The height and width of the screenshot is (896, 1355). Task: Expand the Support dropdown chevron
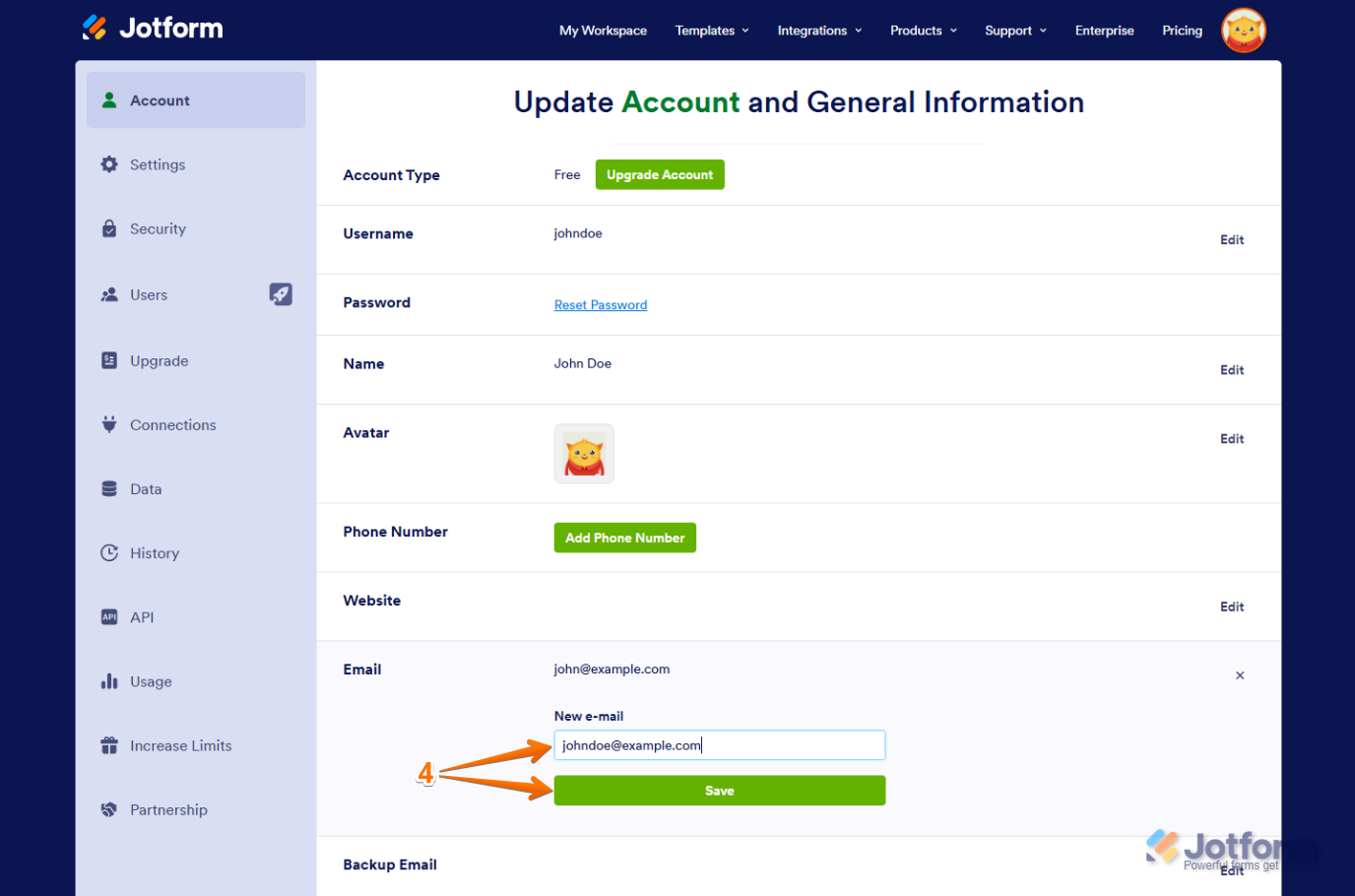click(1043, 31)
